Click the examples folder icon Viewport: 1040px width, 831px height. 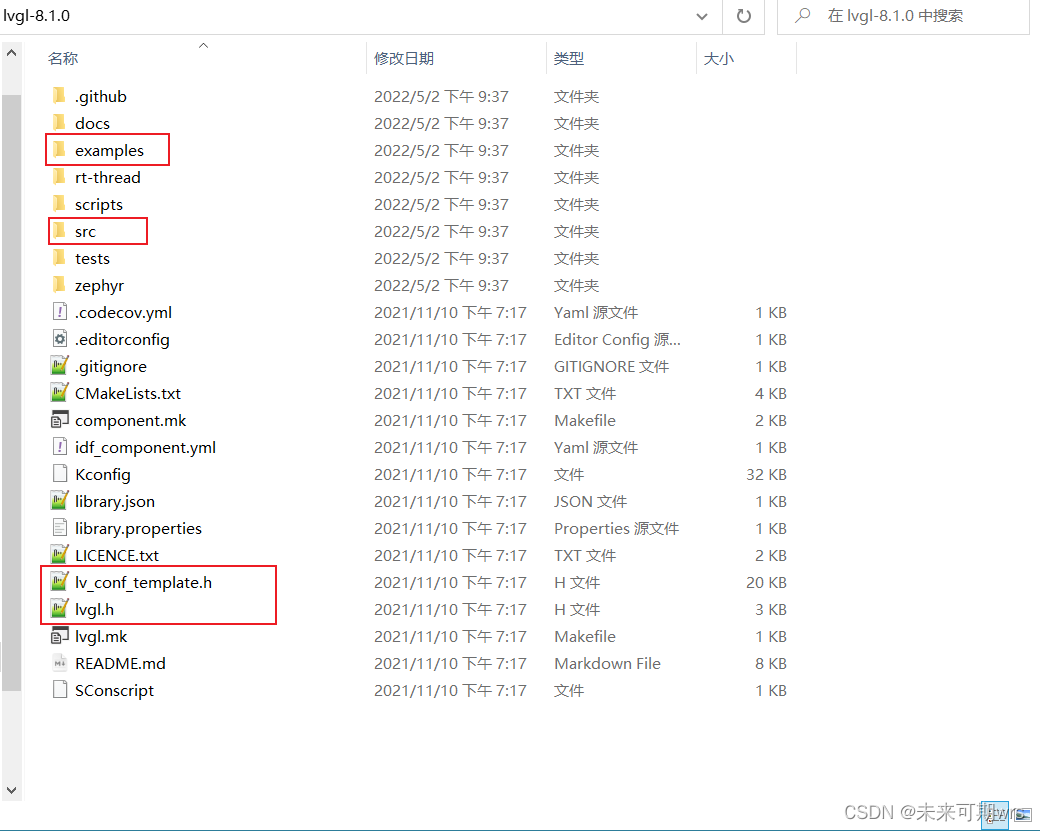[59, 150]
